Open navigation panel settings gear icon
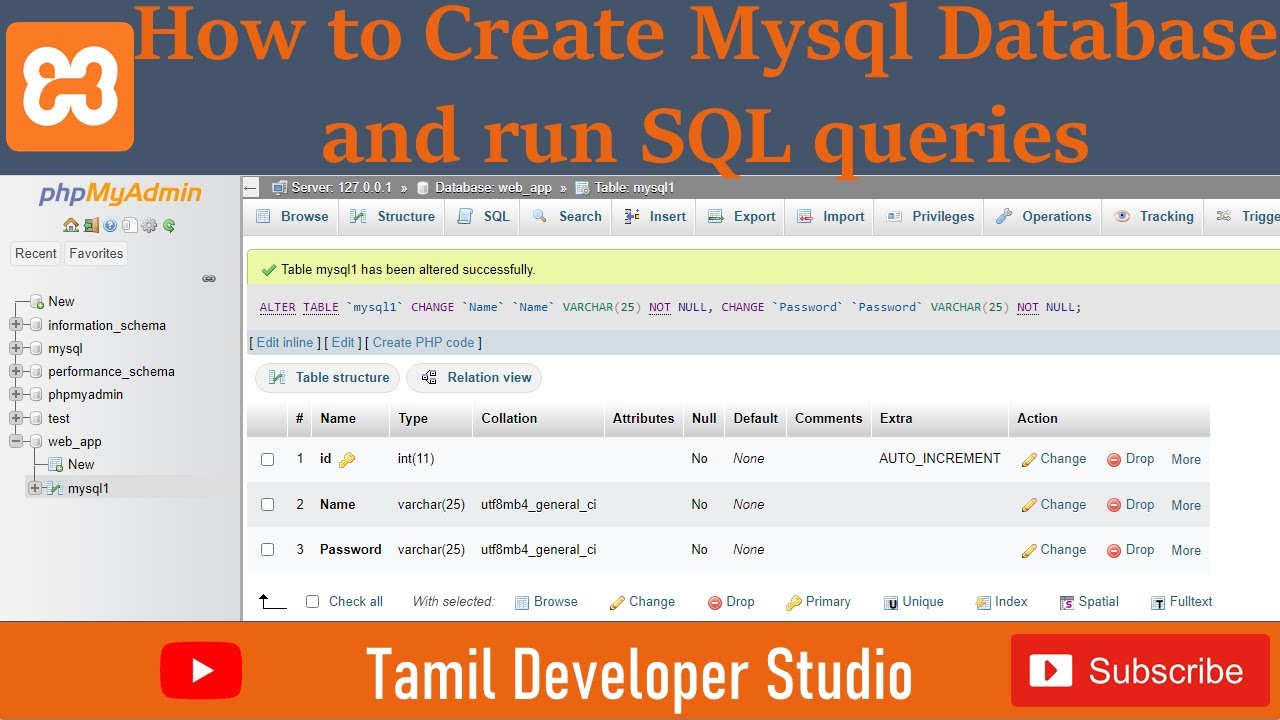The width and height of the screenshot is (1280, 720). (149, 225)
